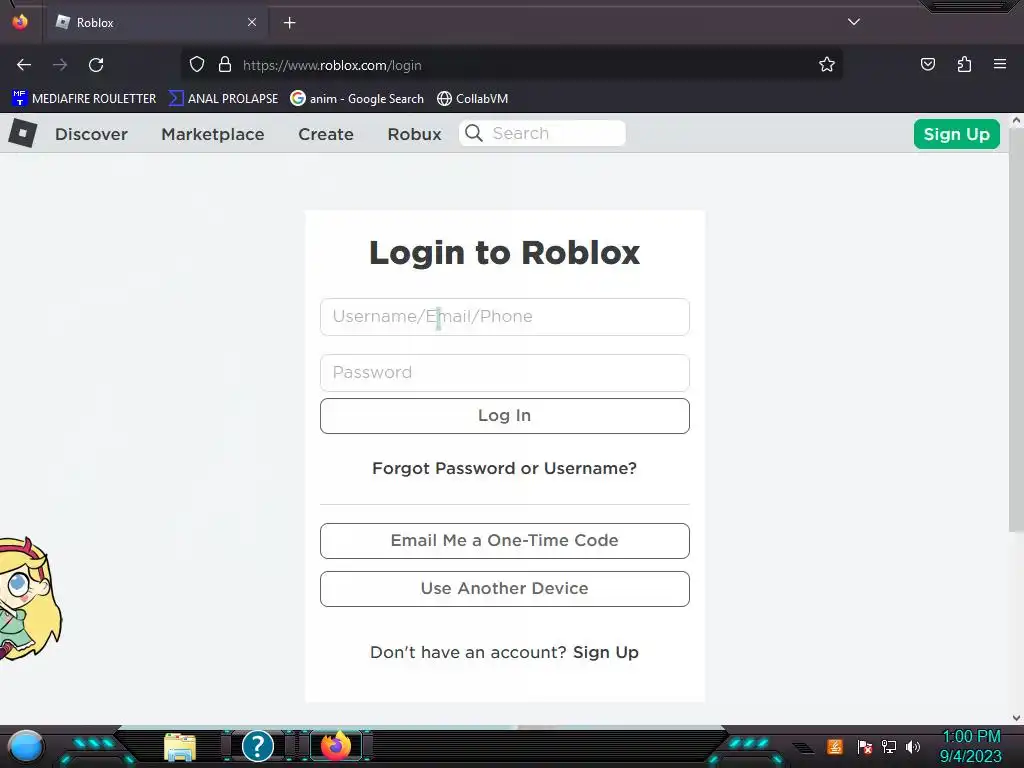Screen dimensions: 1024x768
Task: Click the scrollbar down arrow
Action: (x=1016, y=718)
